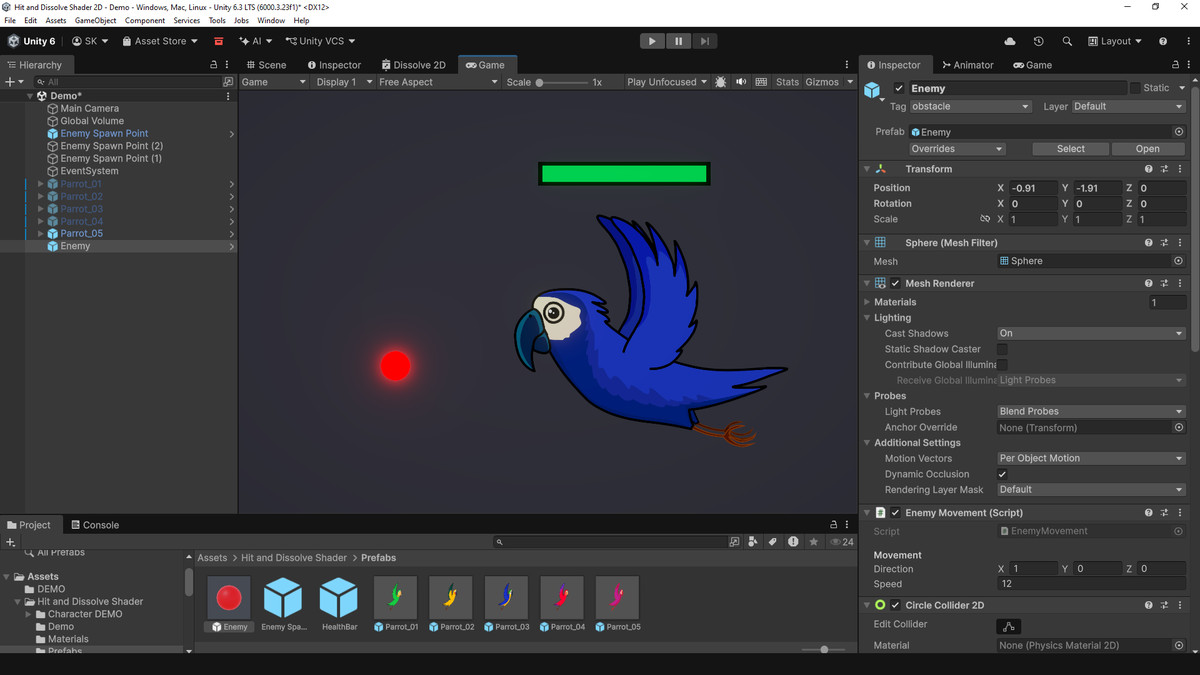1200x675 pixels.
Task: Click the global search magnifier icon
Action: pyautogui.click(x=1067, y=41)
